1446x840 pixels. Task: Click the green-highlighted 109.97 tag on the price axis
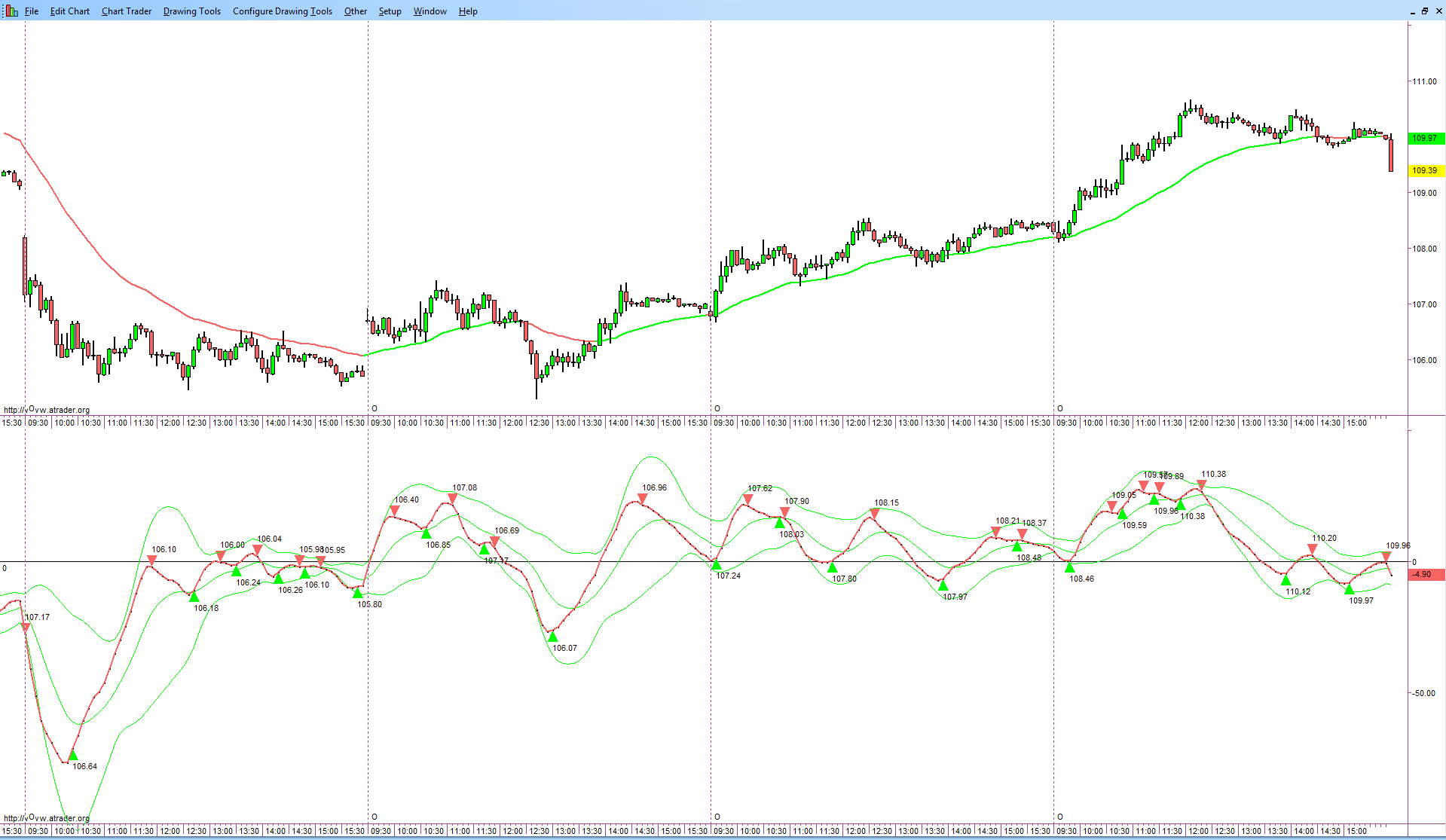1425,139
